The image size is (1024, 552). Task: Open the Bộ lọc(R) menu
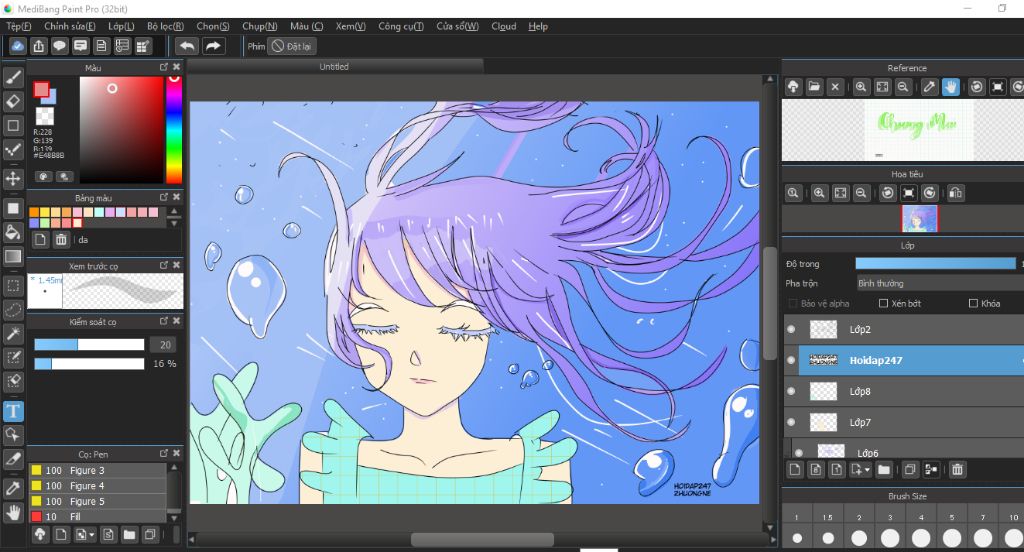(165, 26)
